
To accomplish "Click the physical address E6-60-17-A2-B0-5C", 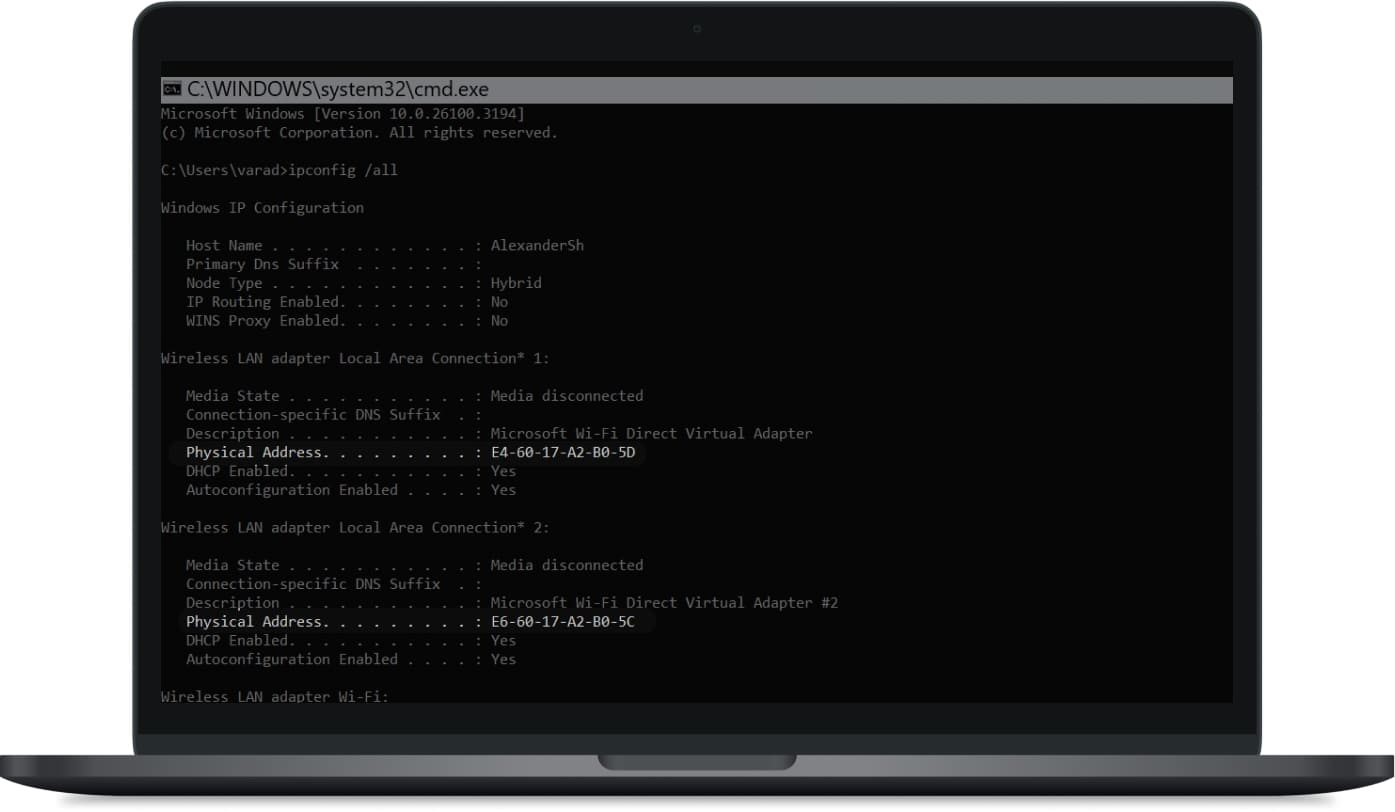I will [568, 622].
